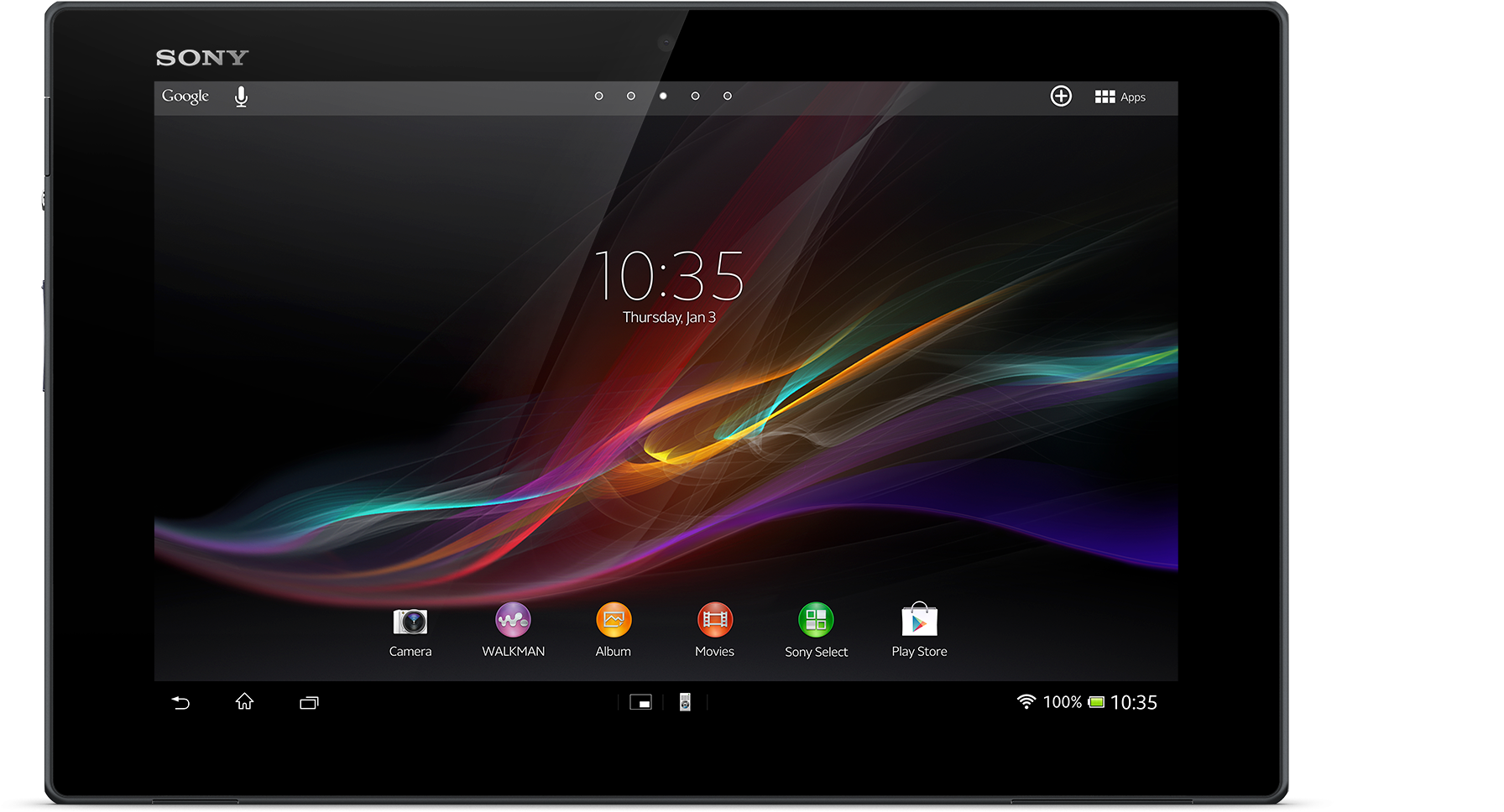
Task: Tap the add-to-home plus icon
Action: tap(1061, 96)
